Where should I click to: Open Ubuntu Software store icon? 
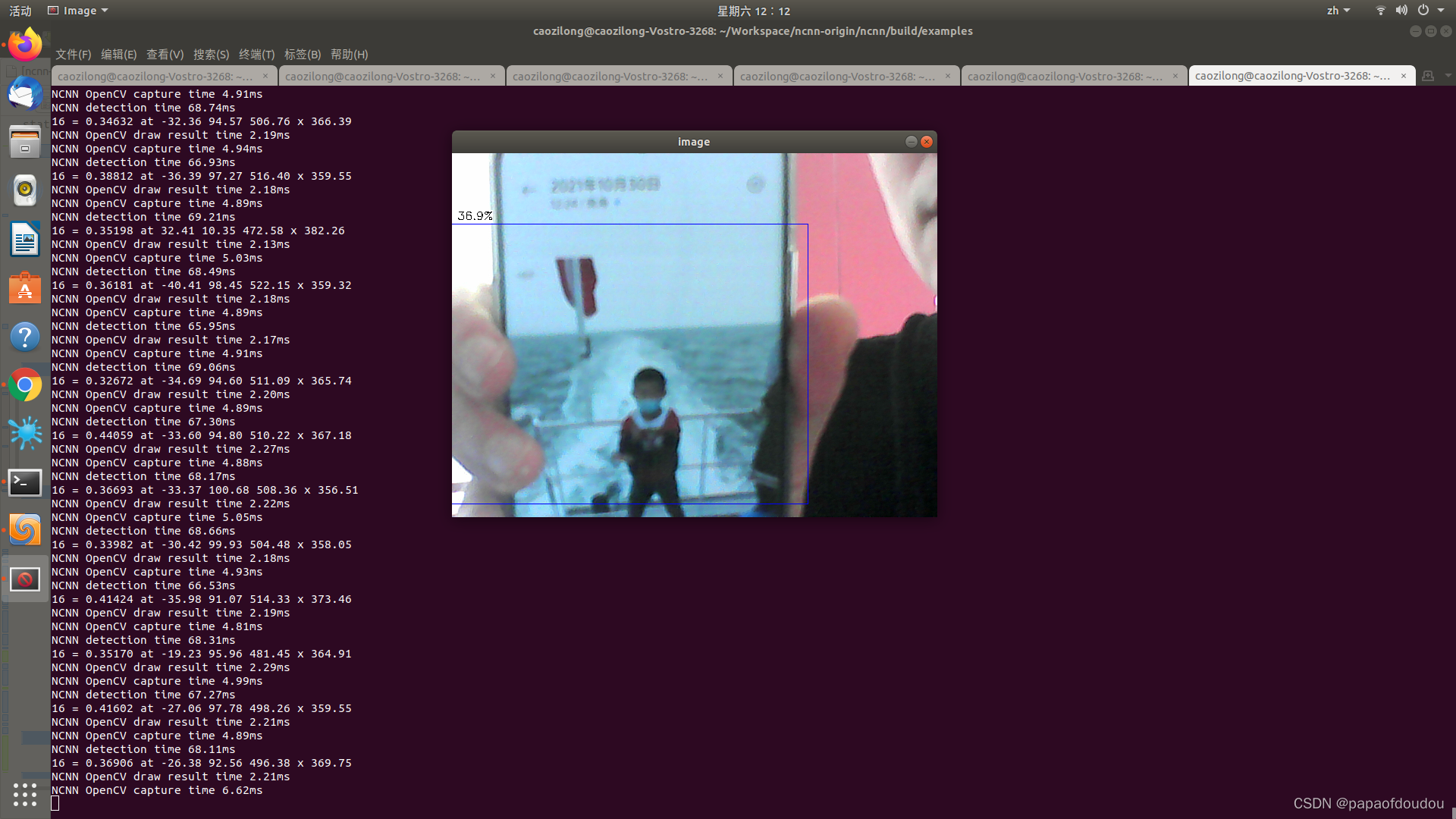(25, 288)
